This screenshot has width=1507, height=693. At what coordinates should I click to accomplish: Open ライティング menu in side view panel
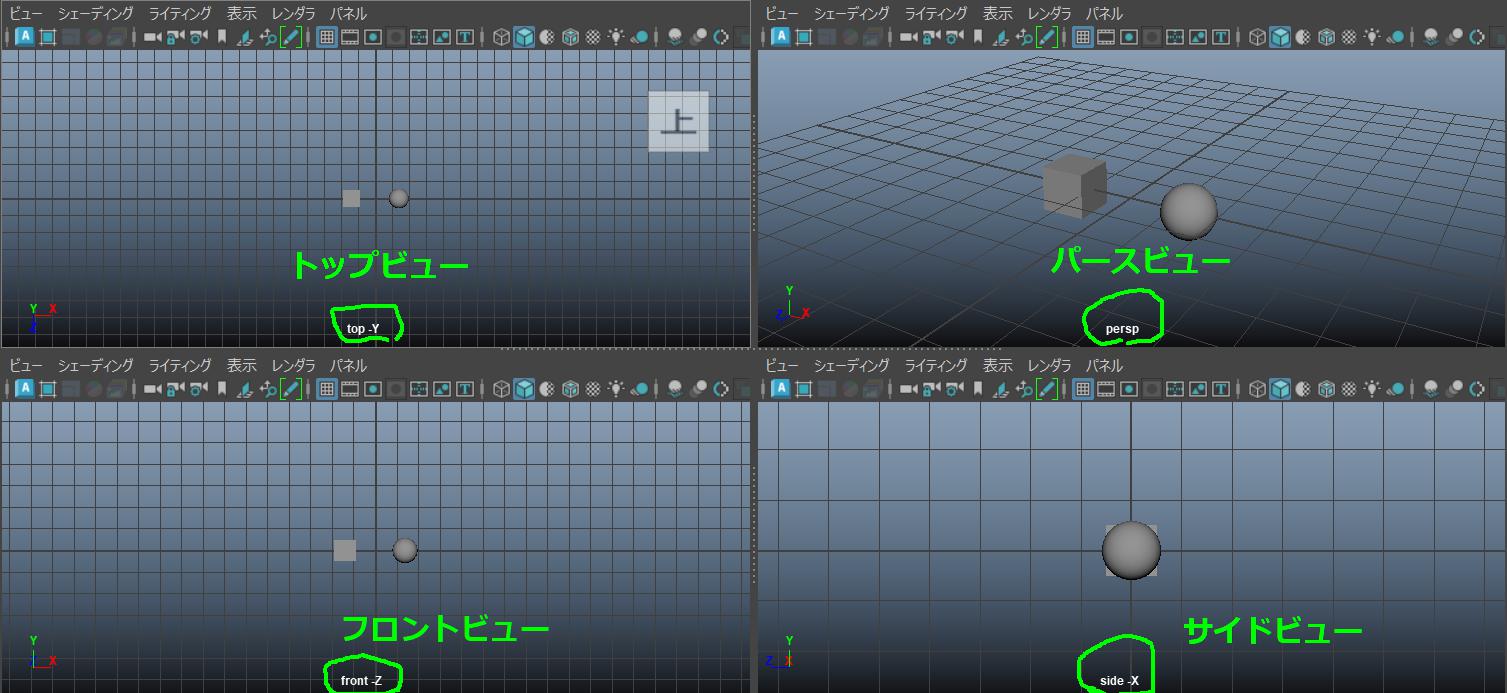point(936,365)
